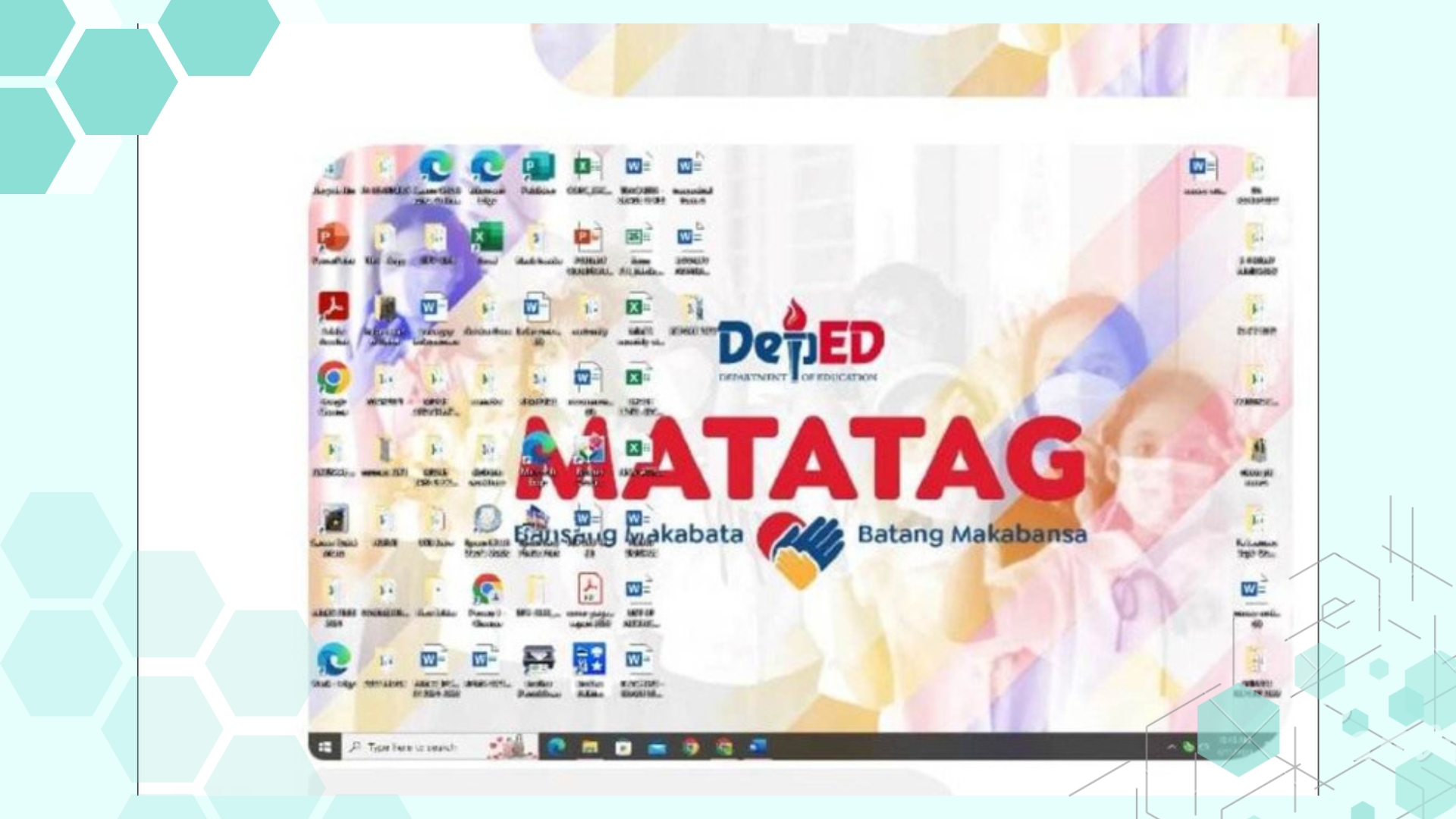Open Microsoft Edge from the taskbar

[x=556, y=747]
